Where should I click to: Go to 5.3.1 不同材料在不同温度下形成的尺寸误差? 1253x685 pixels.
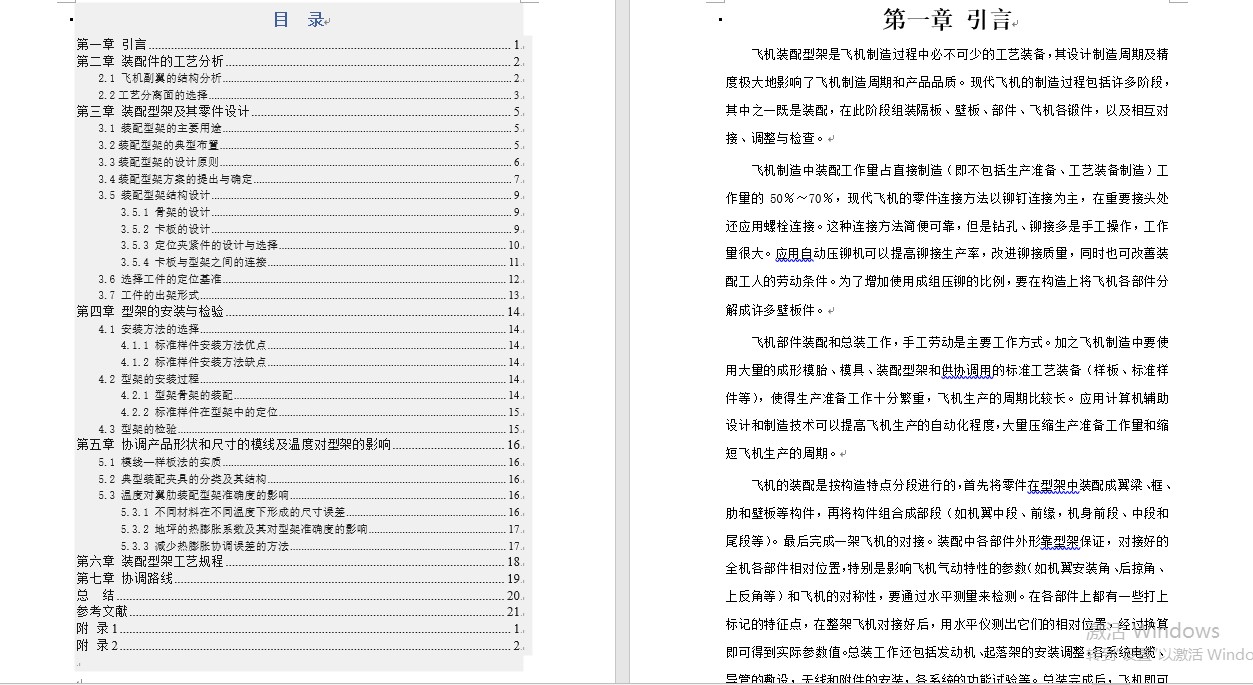(321, 512)
